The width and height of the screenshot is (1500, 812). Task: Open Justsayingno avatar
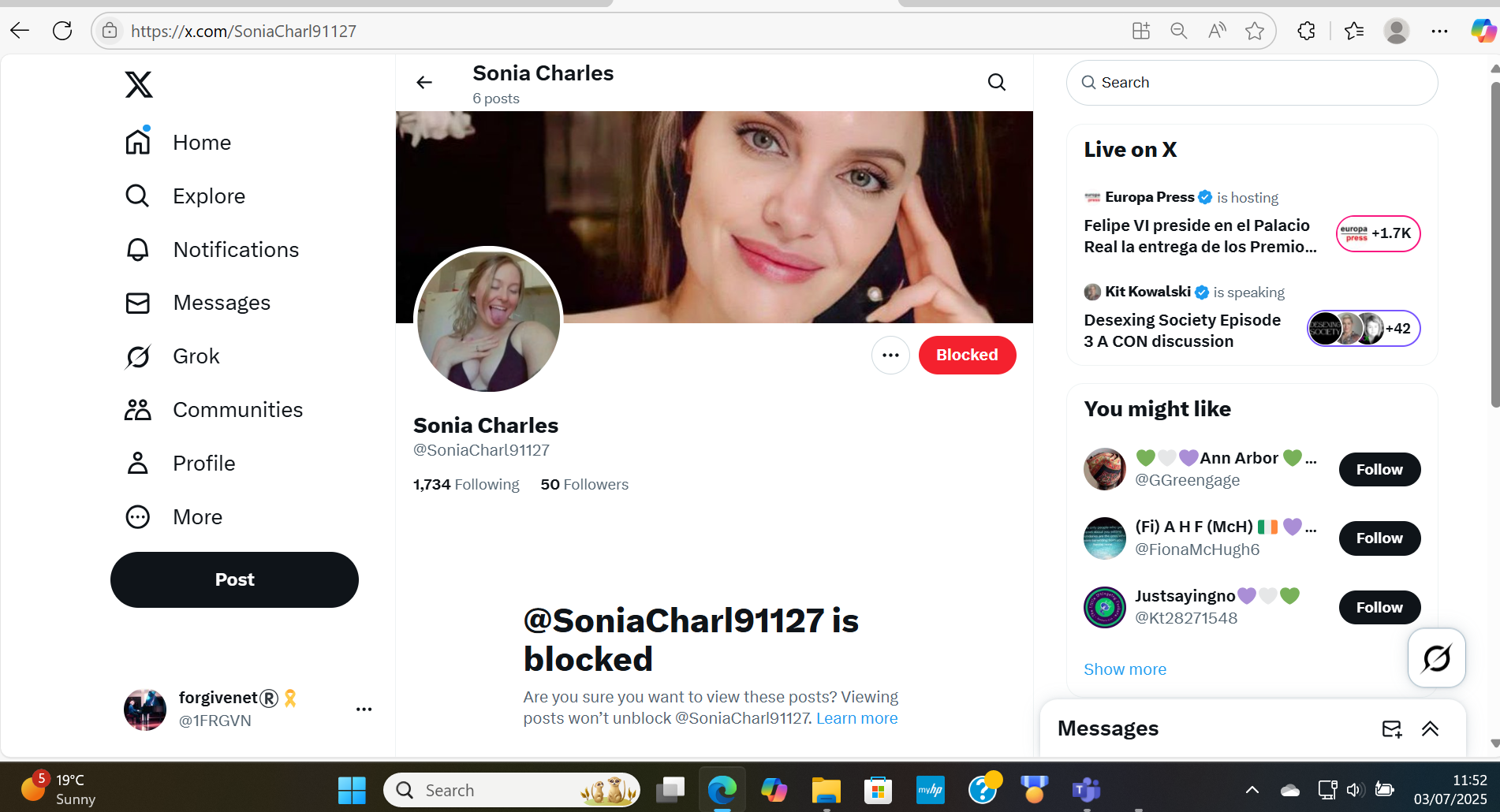[x=1105, y=608]
